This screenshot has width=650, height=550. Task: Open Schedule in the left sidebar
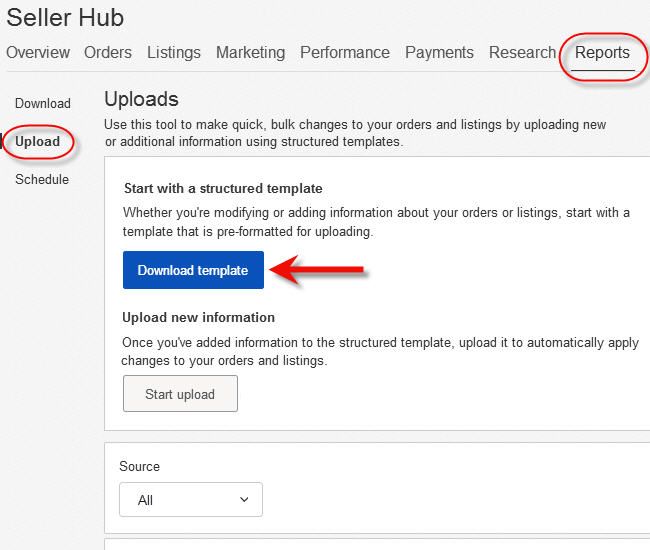[42, 179]
